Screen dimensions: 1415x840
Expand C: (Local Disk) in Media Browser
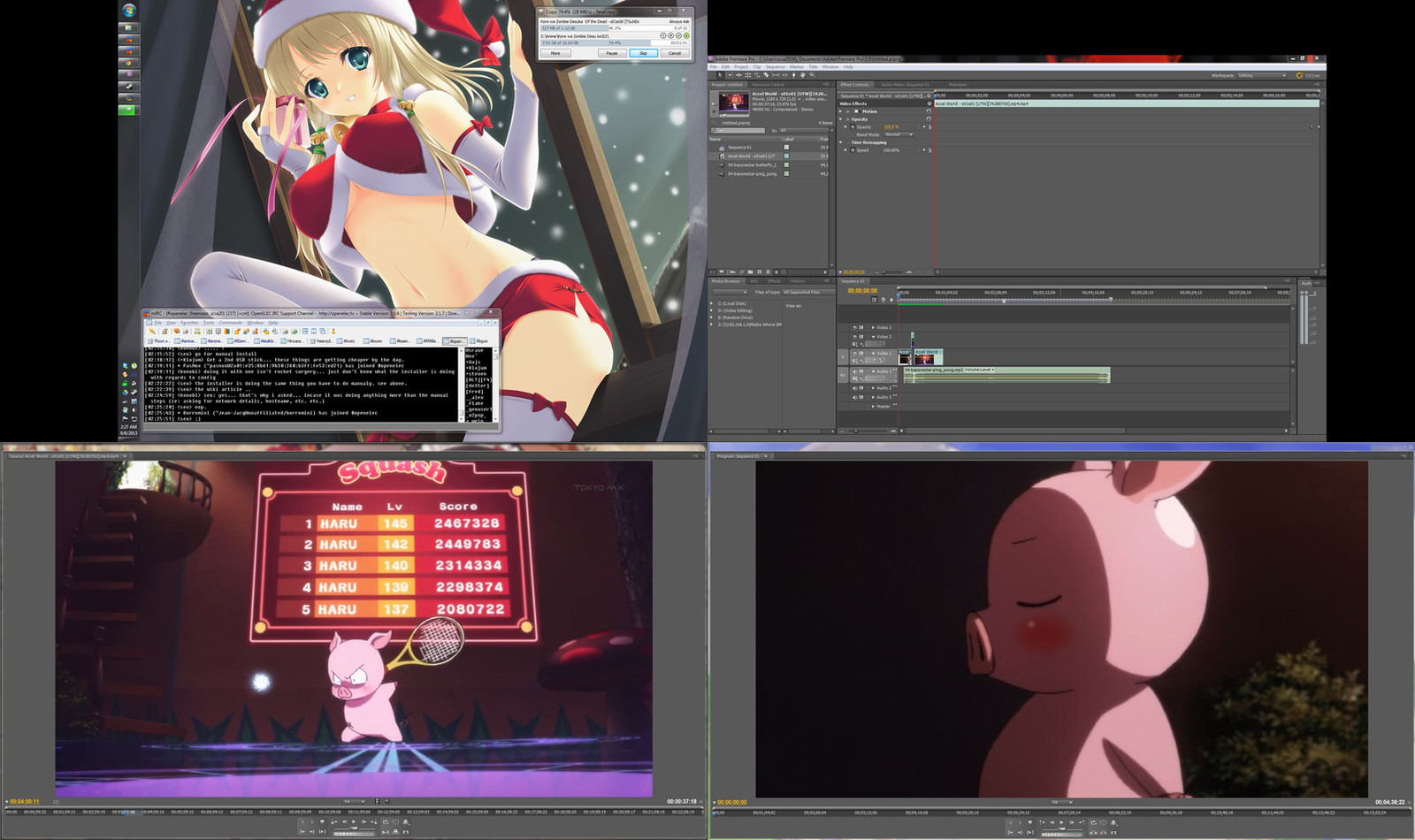click(711, 303)
